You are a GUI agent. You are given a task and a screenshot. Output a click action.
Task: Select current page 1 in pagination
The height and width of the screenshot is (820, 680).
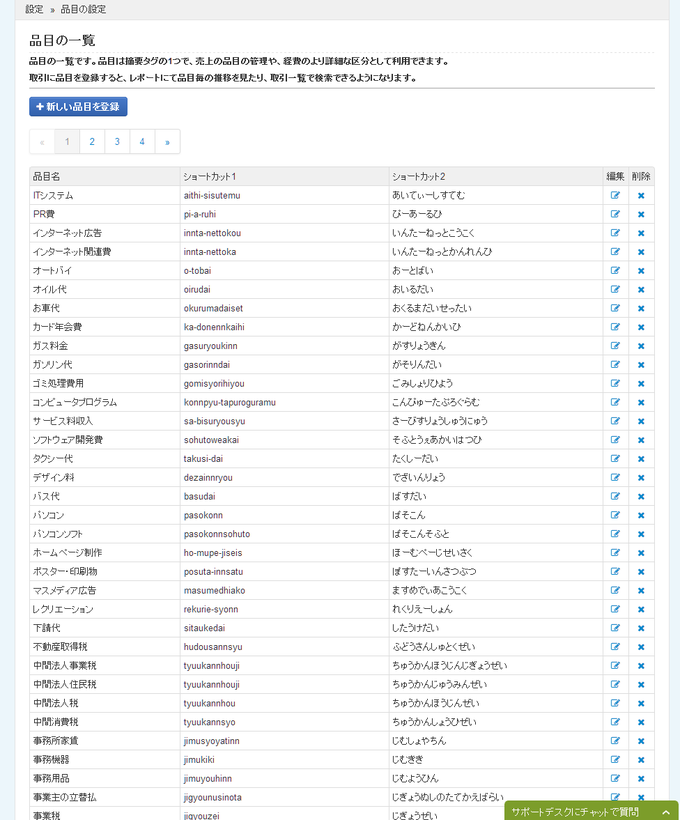coord(67,142)
